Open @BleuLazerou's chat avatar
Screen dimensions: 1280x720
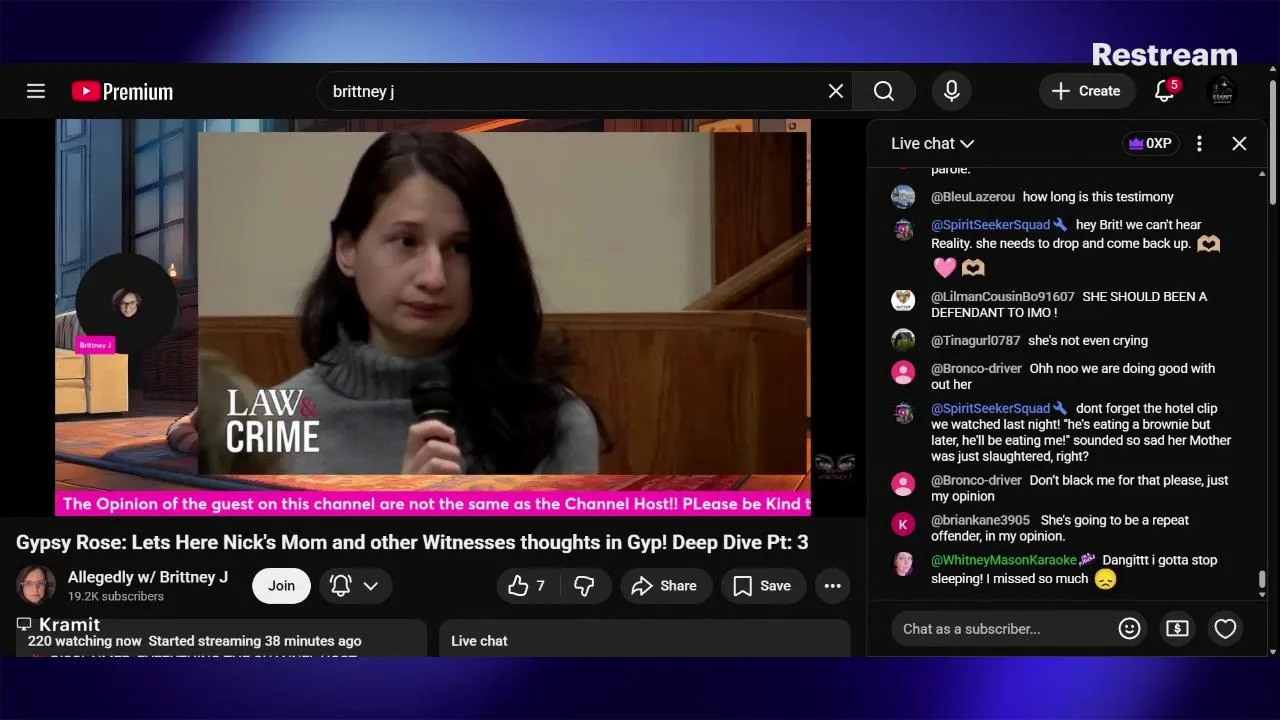903,196
